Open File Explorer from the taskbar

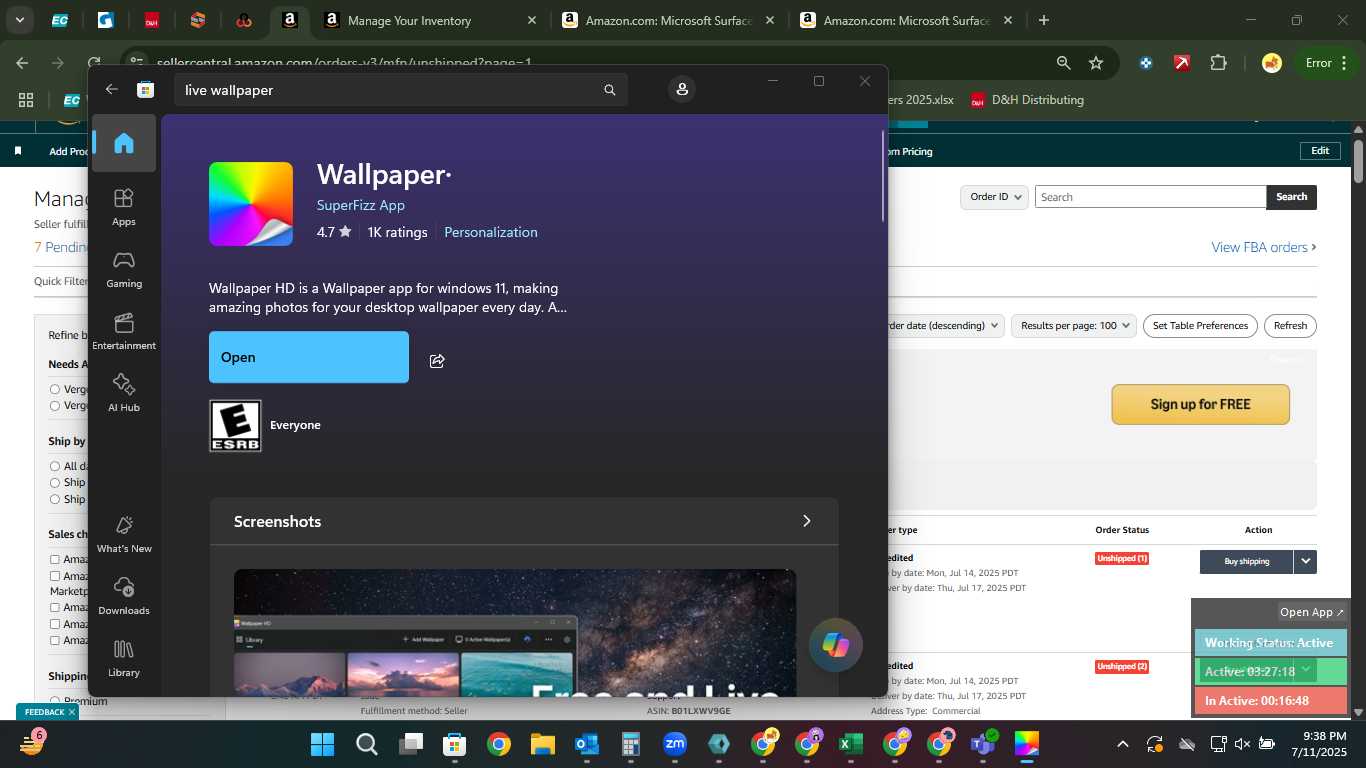coord(543,744)
